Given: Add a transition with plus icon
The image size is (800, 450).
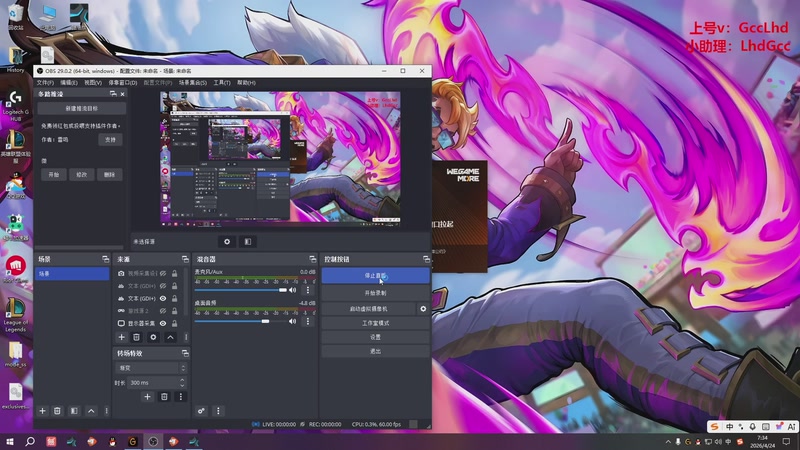Looking at the screenshot, I should coord(147,396).
